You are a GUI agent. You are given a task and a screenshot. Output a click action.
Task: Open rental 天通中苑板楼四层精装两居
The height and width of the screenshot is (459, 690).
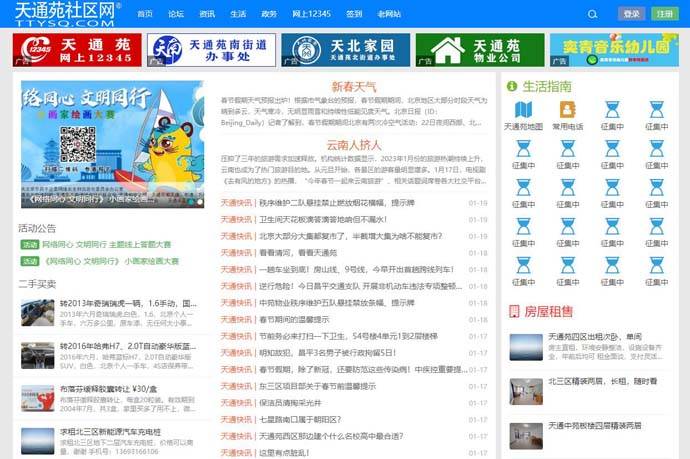(595, 426)
